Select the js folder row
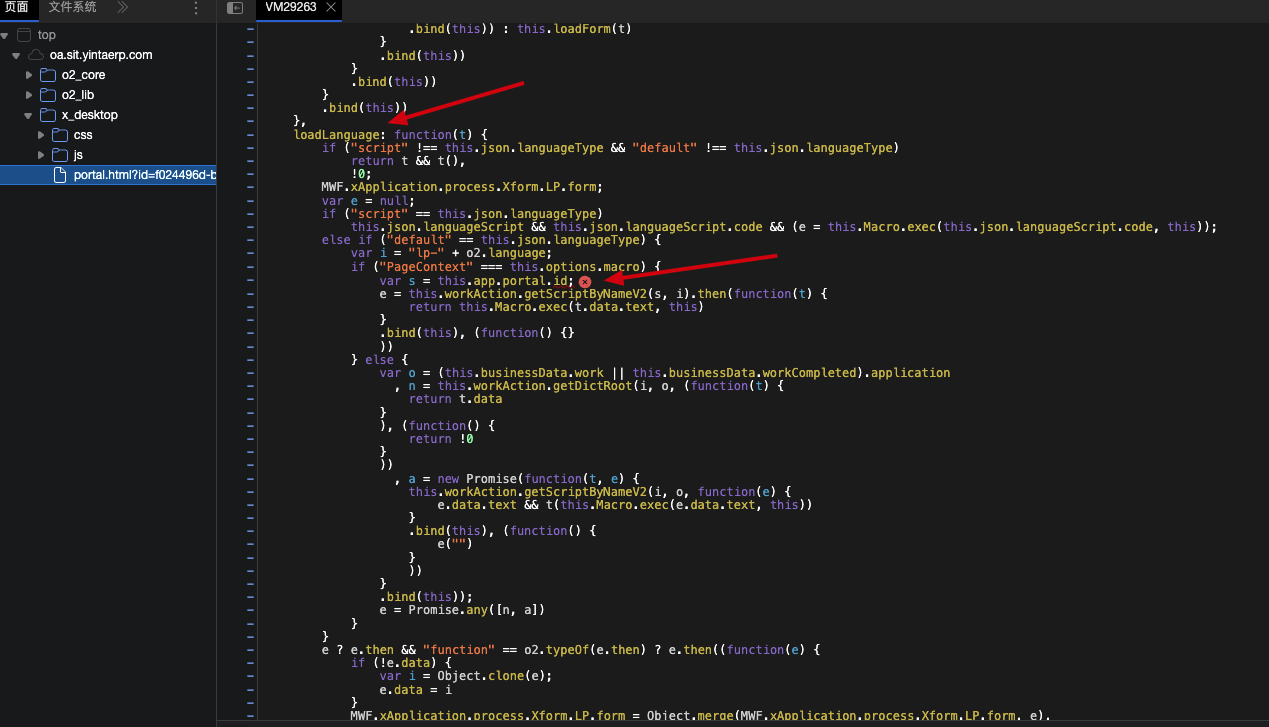The width and height of the screenshot is (1269, 727). (x=108, y=155)
